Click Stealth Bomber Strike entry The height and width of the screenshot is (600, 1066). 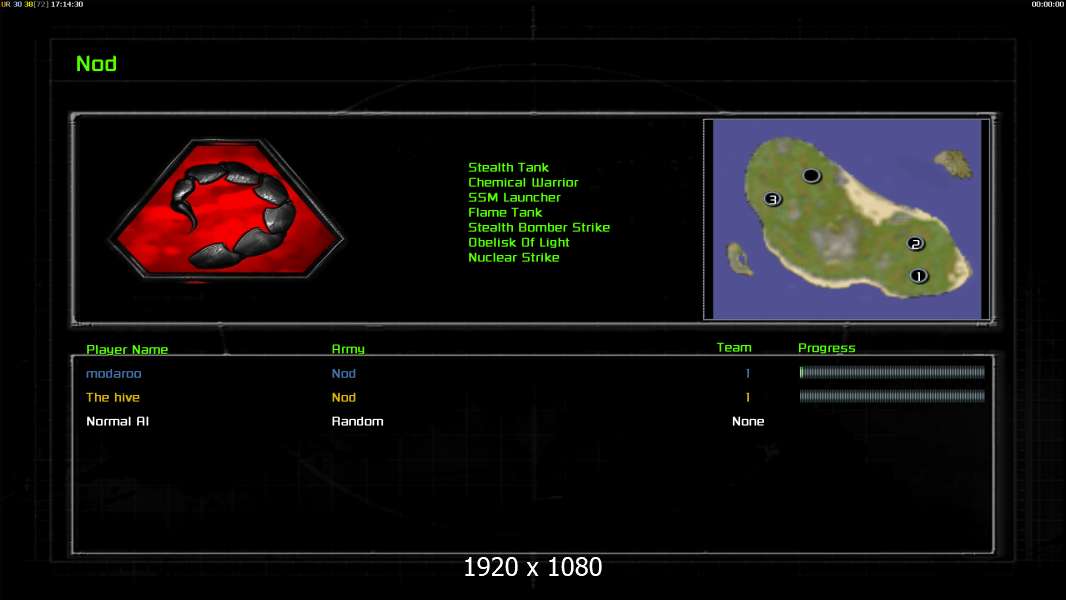click(x=538, y=227)
